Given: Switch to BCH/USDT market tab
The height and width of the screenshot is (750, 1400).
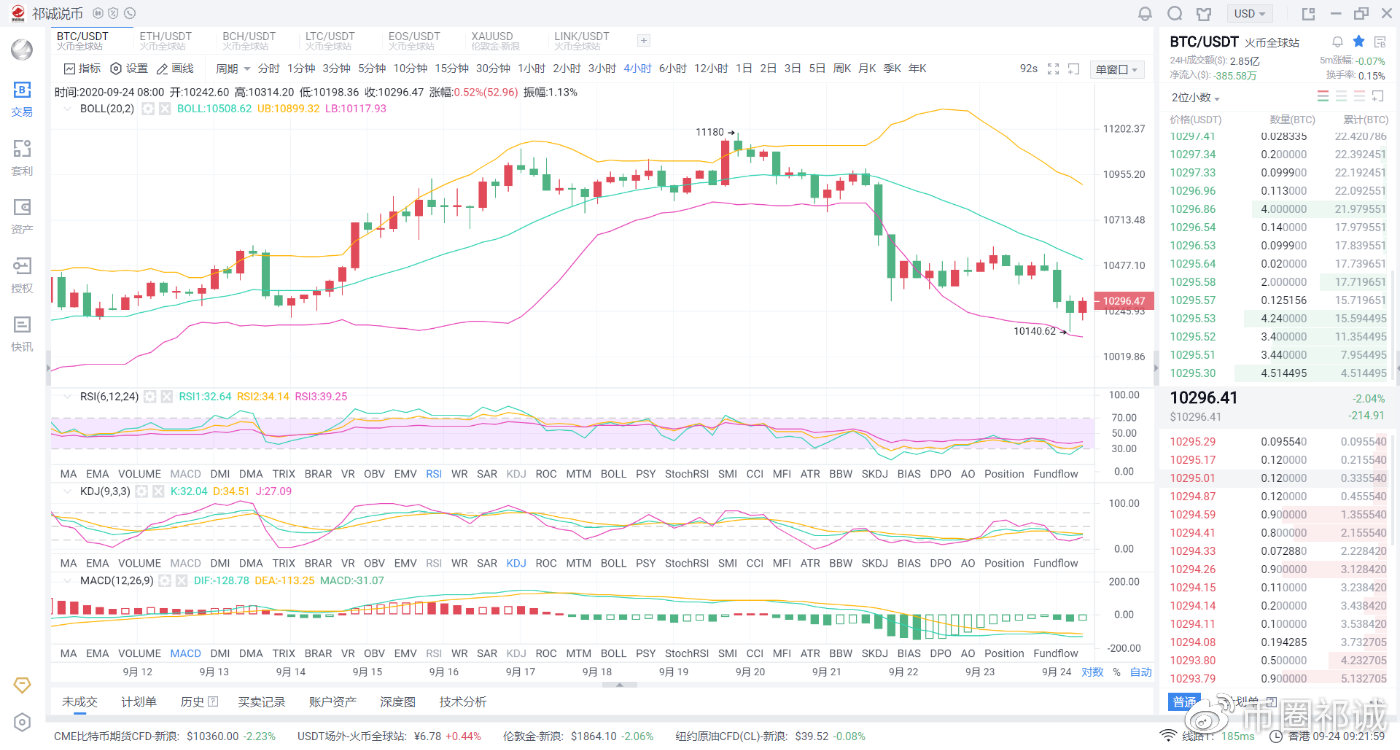Looking at the screenshot, I should coord(248,40).
